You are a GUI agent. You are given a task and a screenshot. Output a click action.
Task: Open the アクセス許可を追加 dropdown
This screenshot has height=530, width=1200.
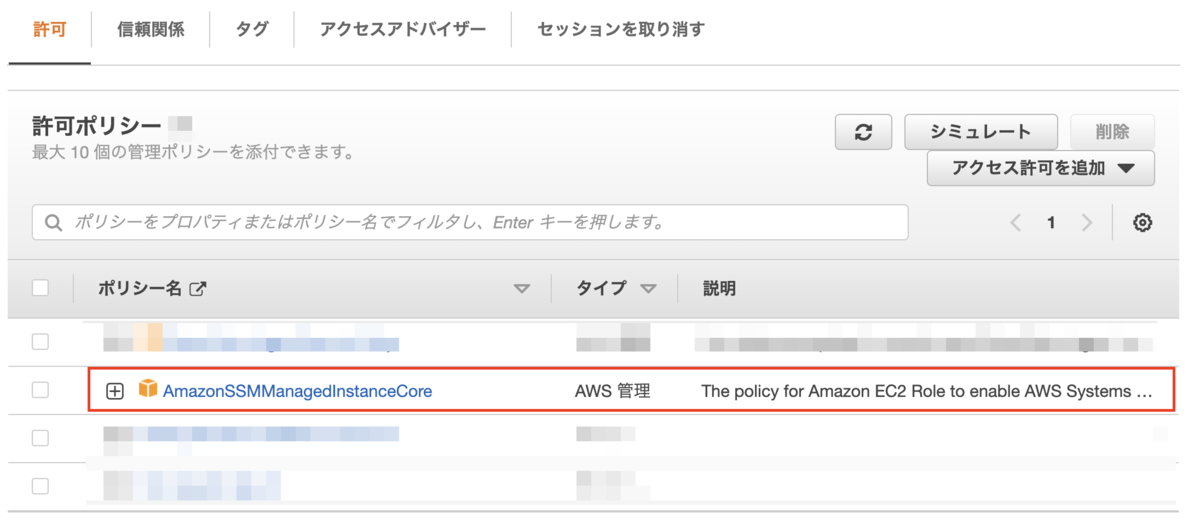(x=1041, y=168)
